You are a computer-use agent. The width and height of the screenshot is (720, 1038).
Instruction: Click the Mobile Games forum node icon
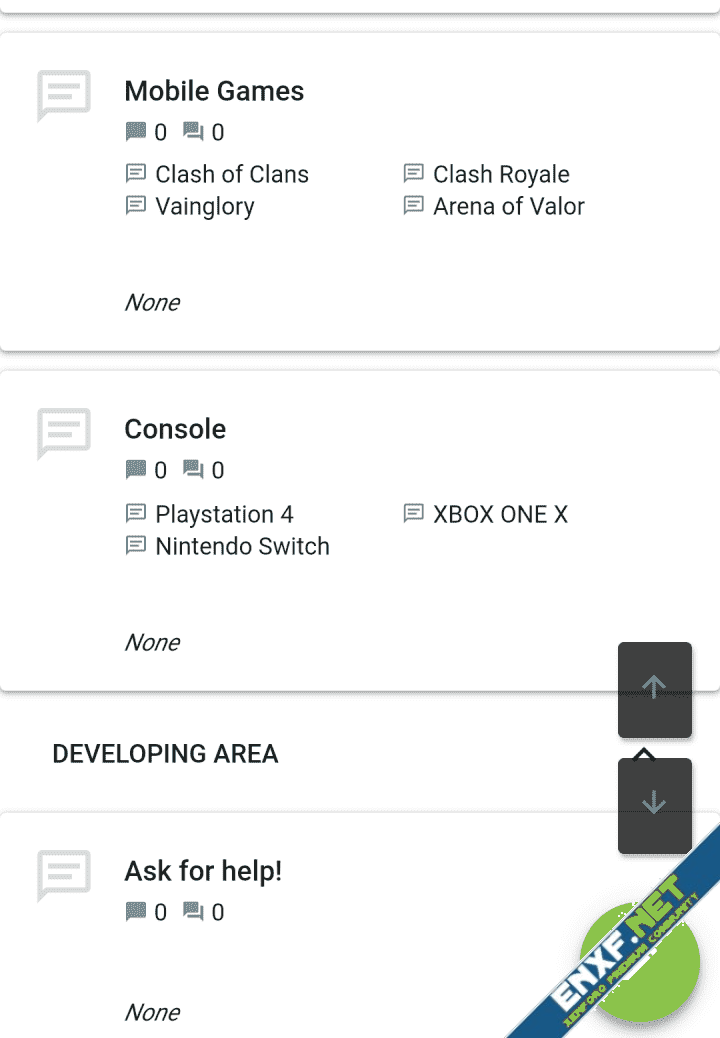click(64, 95)
